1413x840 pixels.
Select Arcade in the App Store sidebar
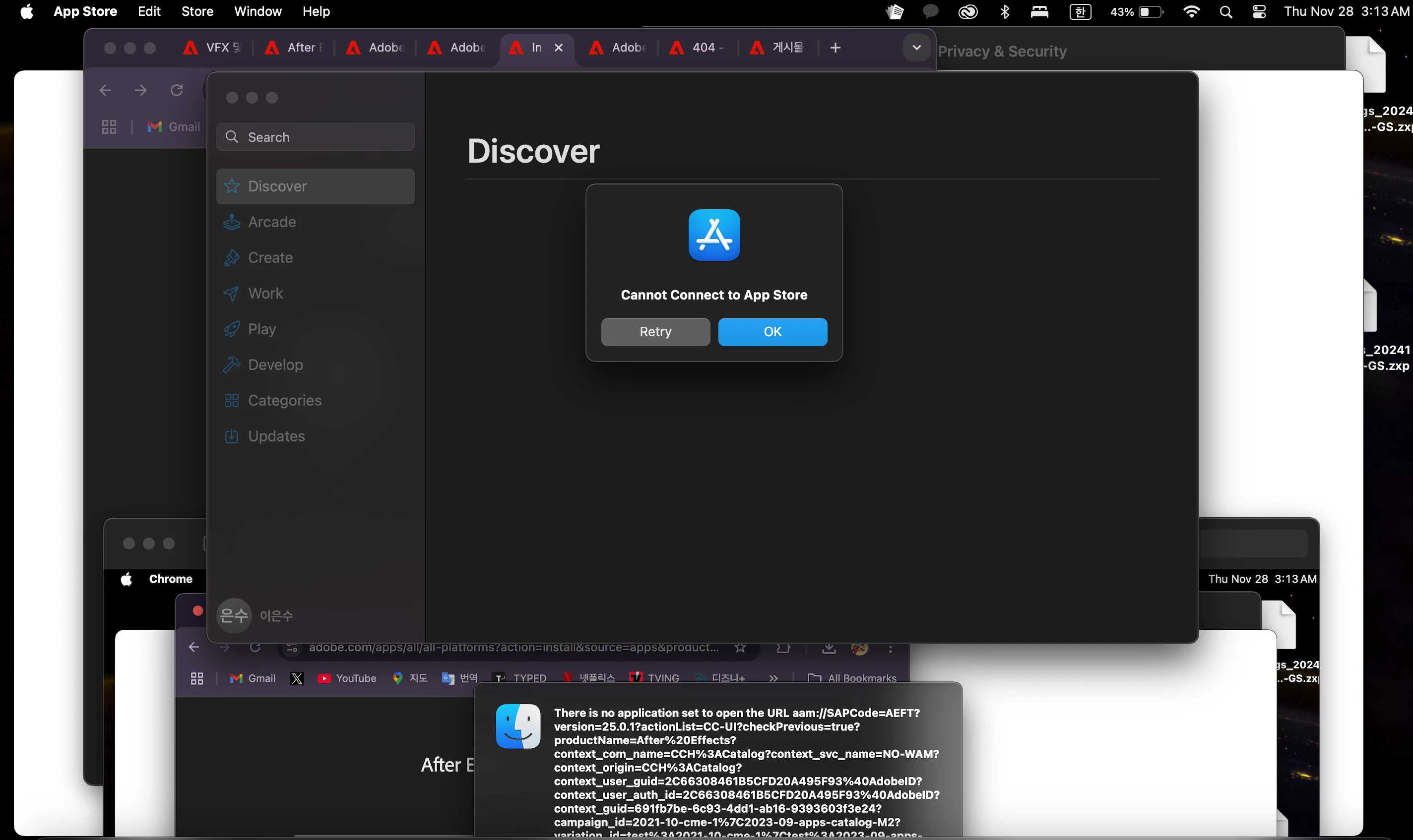coord(272,222)
